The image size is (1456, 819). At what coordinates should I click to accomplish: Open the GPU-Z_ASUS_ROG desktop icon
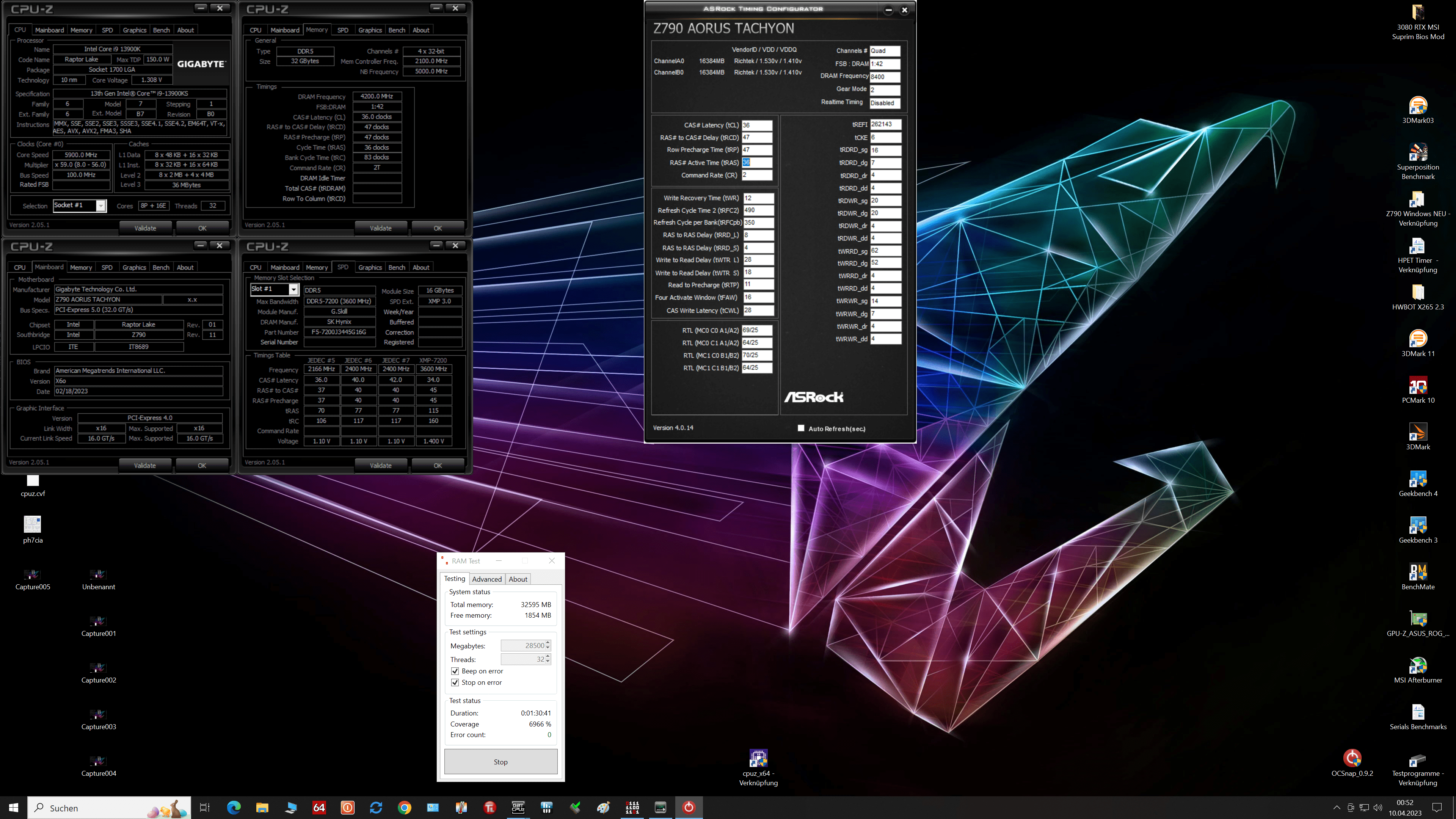click(x=1418, y=623)
